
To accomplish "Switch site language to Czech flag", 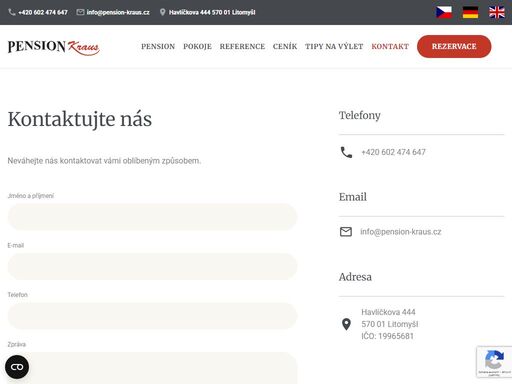I will (x=444, y=12).
